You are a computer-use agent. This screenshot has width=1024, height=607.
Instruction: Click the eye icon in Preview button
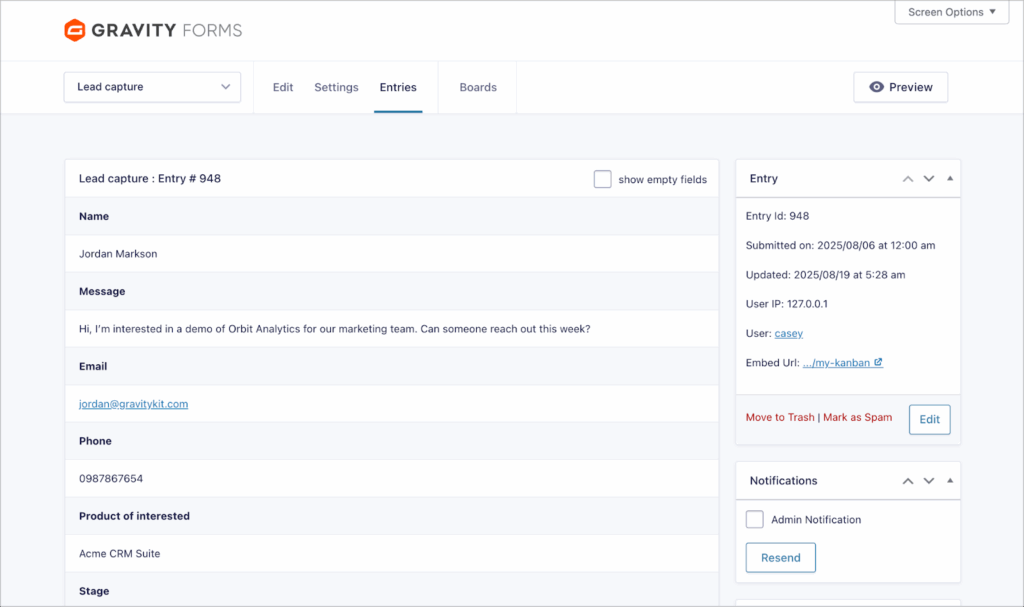[x=877, y=87]
